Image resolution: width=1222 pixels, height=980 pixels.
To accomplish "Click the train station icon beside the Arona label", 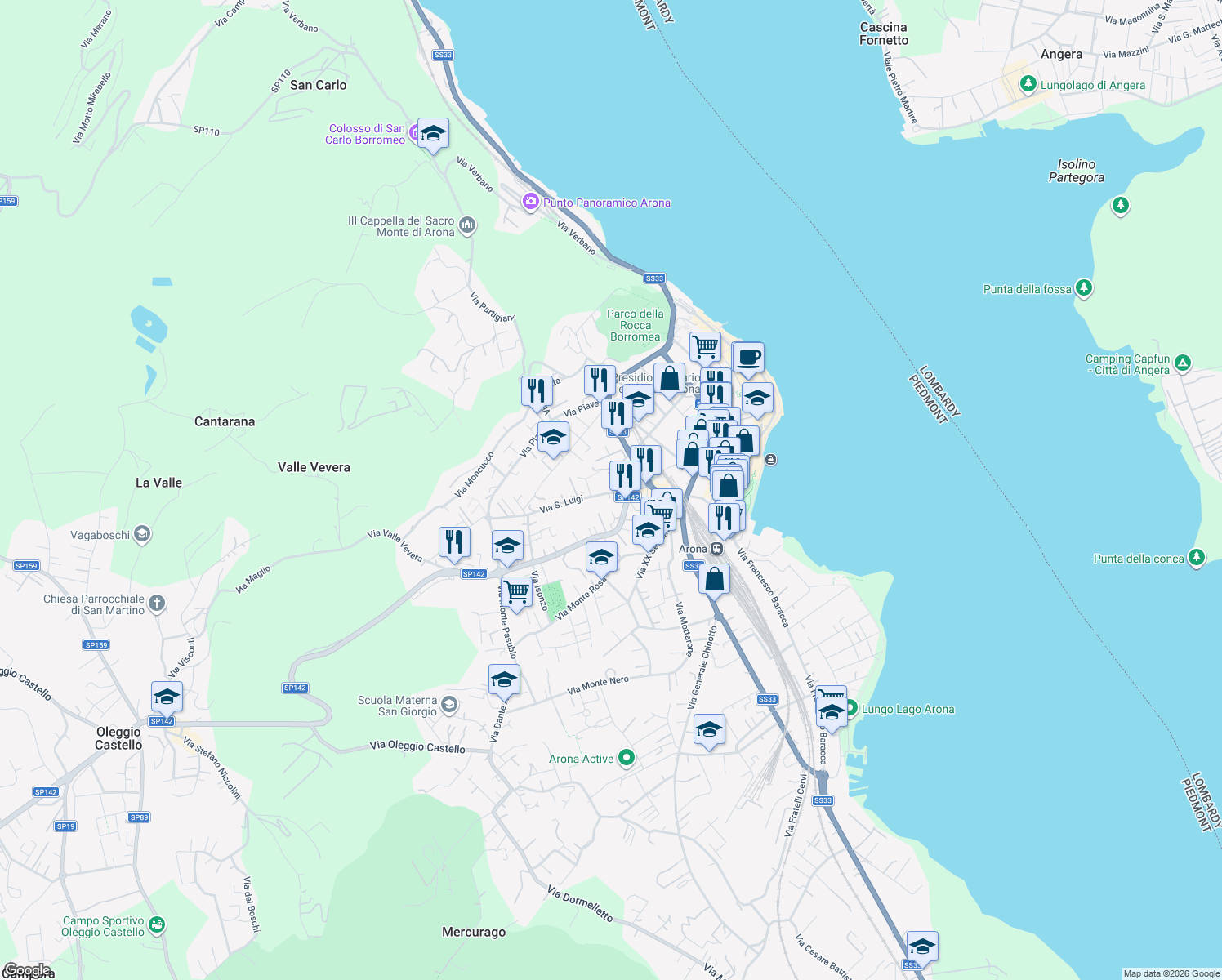I will click(719, 549).
